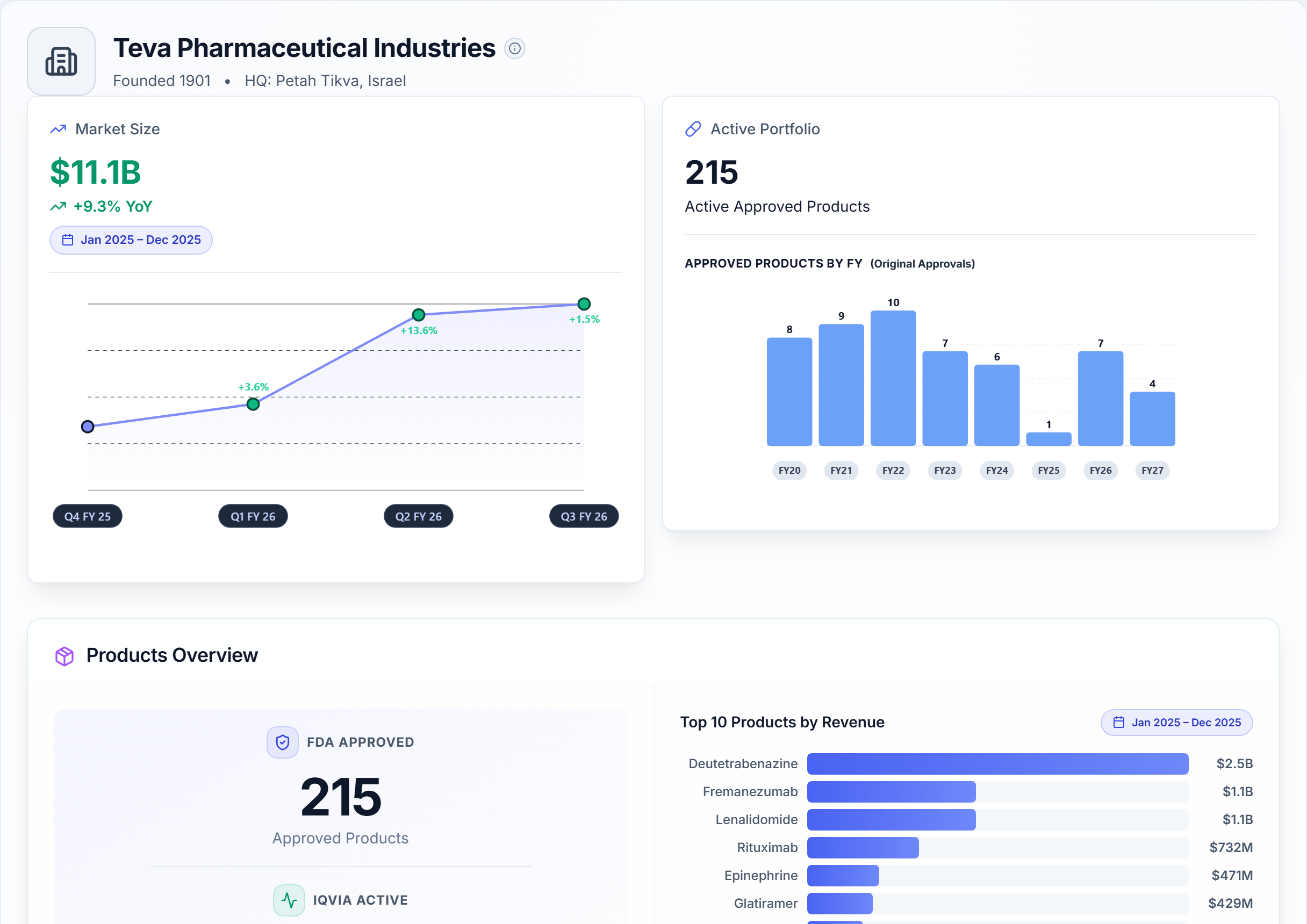
Task: Click the FY20 label chip
Action: click(x=789, y=471)
